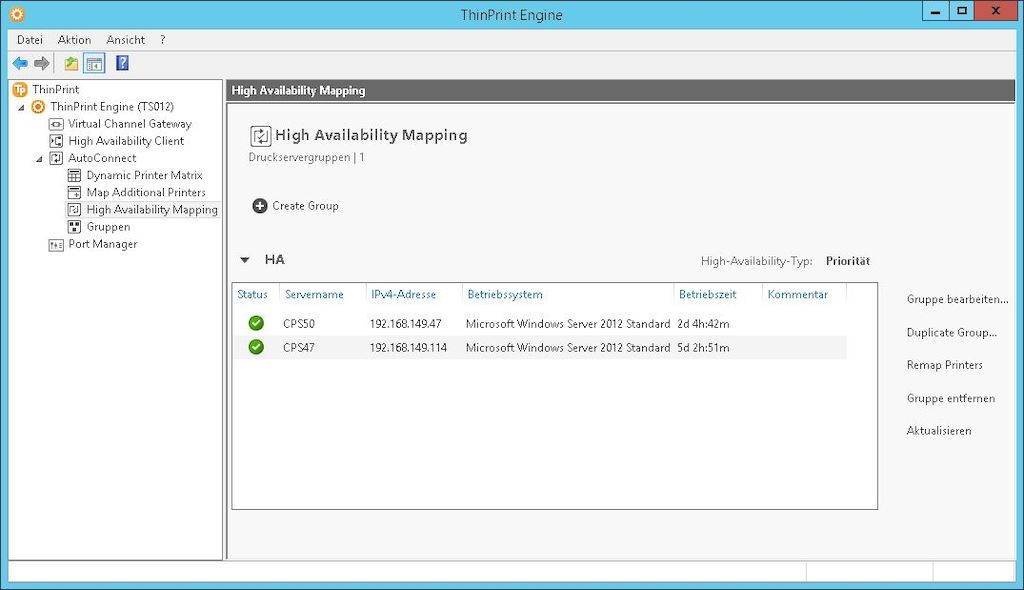
Task: Collapse the ThinPrint Engine (TS012) tree node
Action: pyautogui.click(x=22, y=107)
